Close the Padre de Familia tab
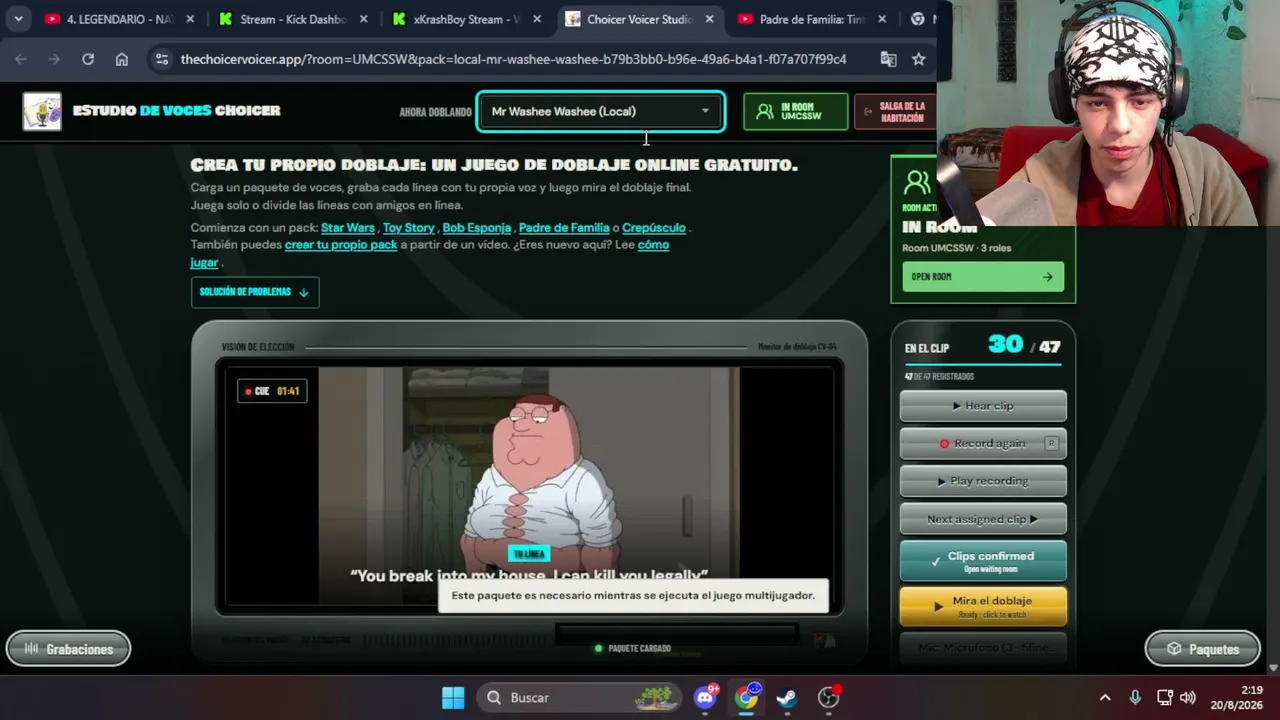This screenshot has height=720, width=1280. click(x=882, y=19)
